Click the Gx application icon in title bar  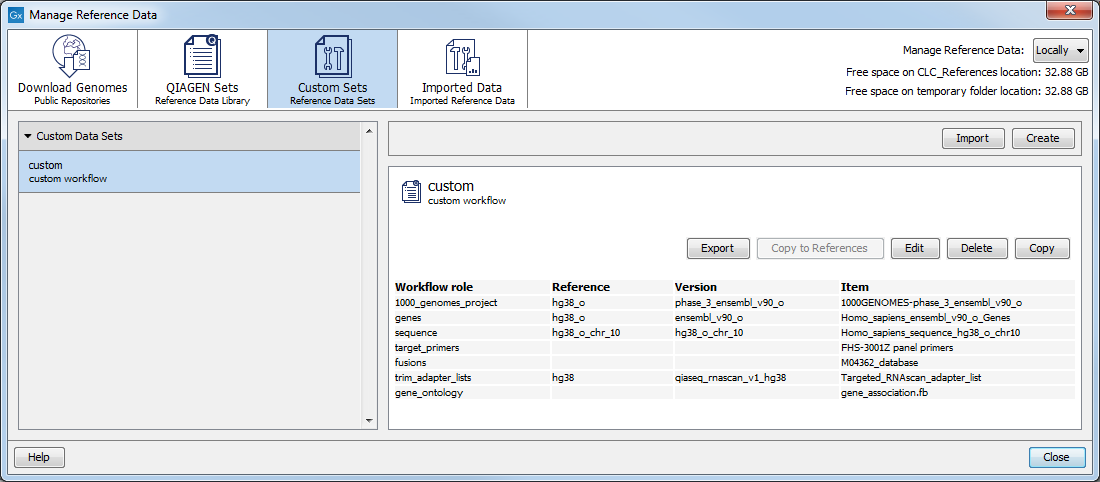(16, 15)
